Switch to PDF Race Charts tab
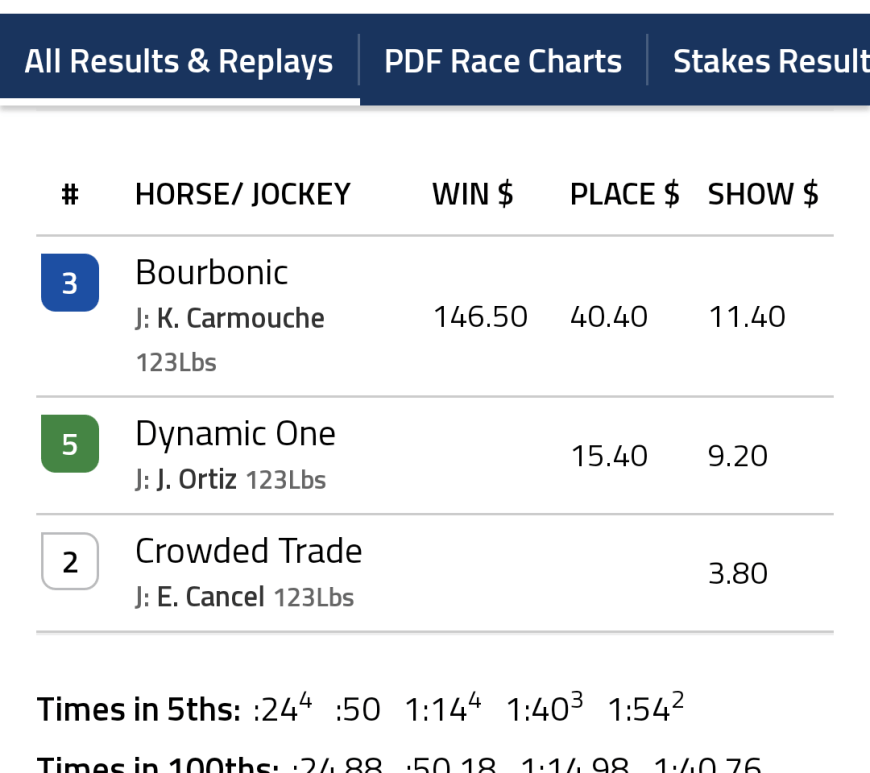 tap(503, 62)
